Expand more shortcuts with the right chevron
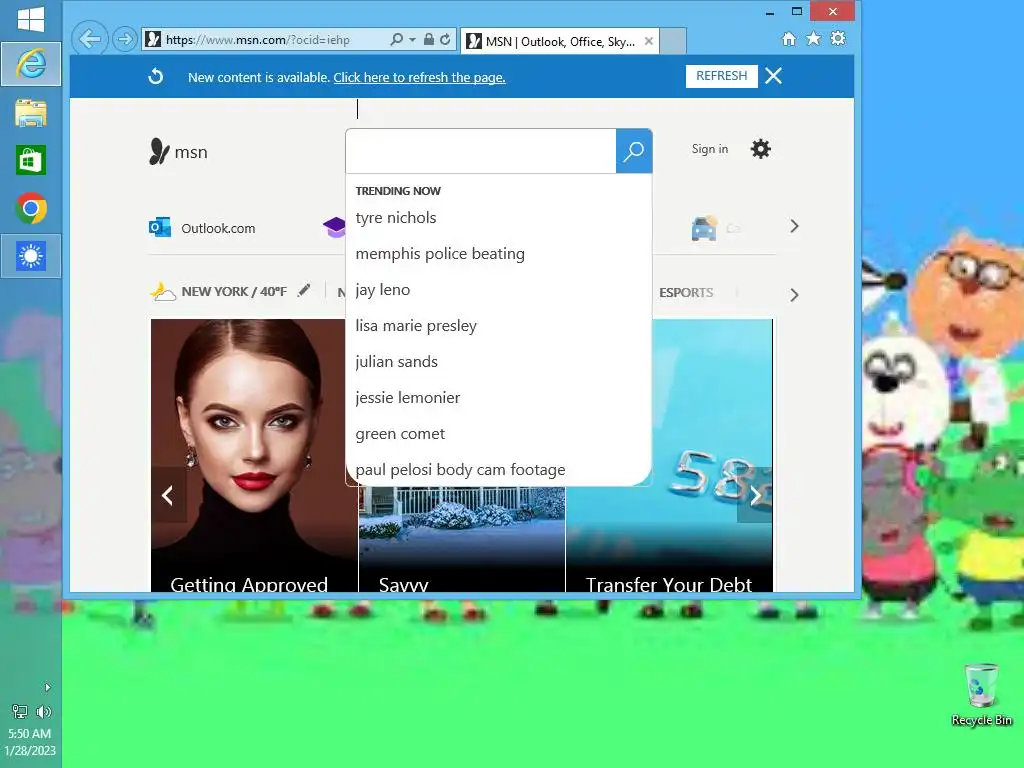The height and width of the screenshot is (768, 1024). pyautogui.click(x=794, y=227)
